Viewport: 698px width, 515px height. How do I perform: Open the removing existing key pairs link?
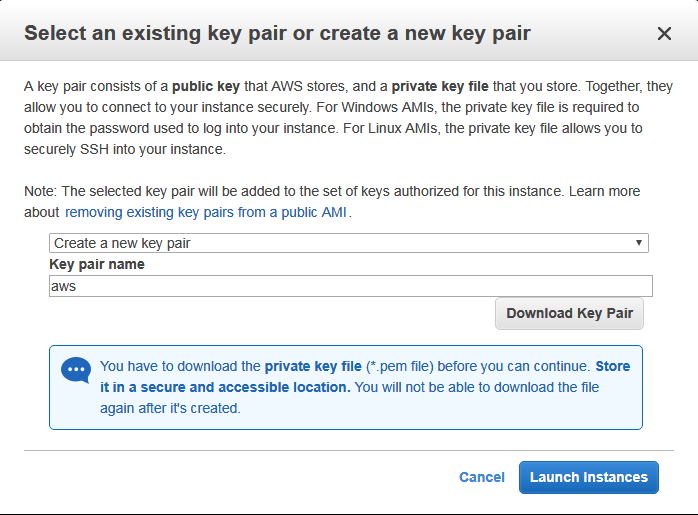click(207, 212)
